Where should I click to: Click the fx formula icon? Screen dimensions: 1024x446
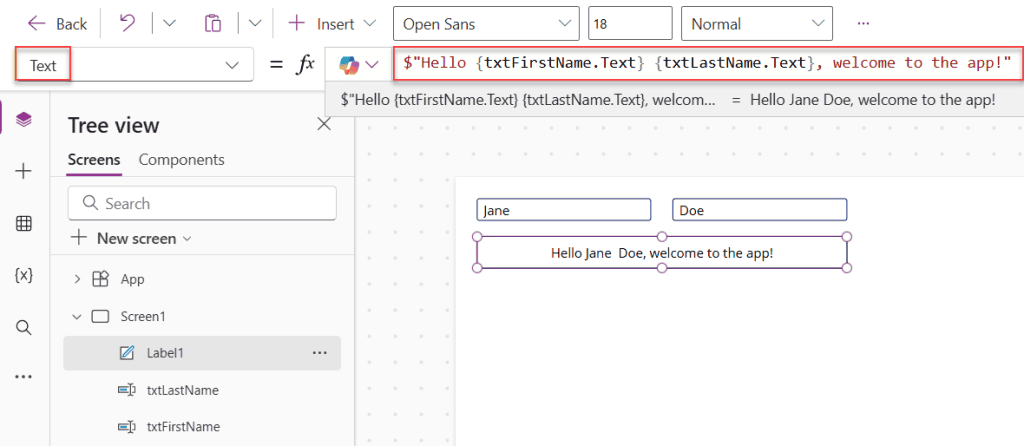pos(305,64)
